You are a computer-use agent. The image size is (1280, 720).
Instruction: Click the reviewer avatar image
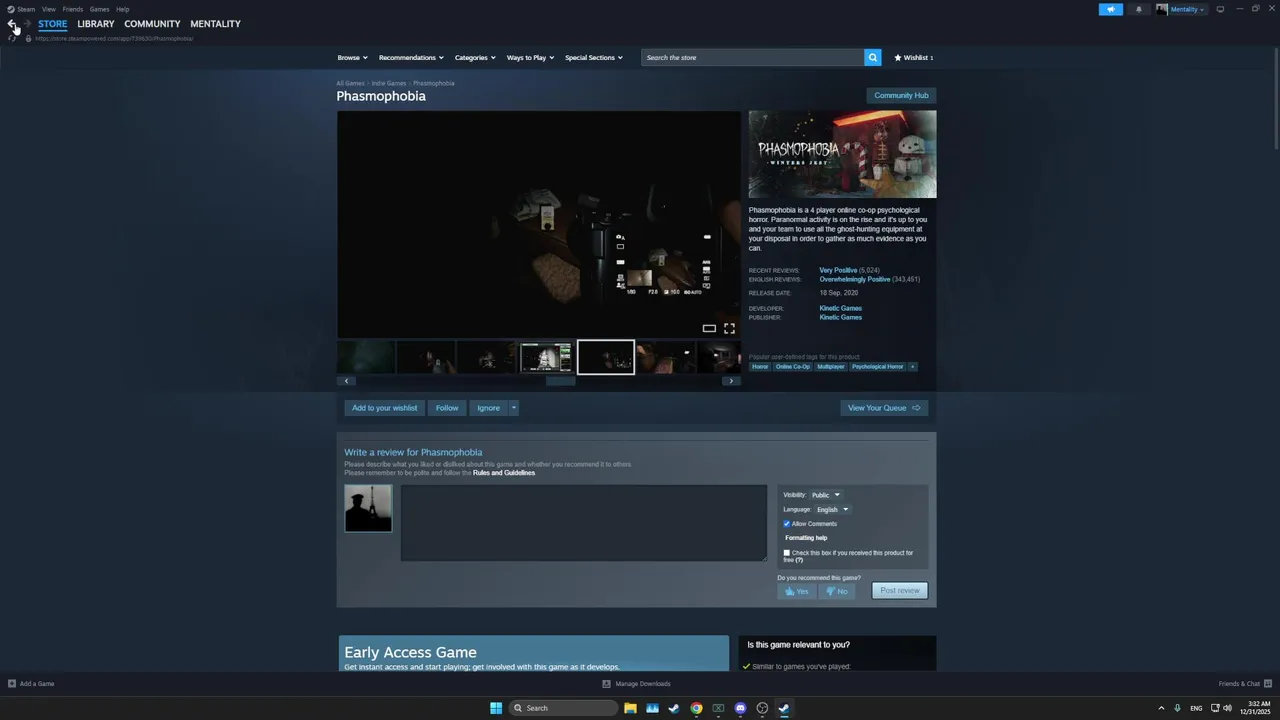[x=368, y=508]
